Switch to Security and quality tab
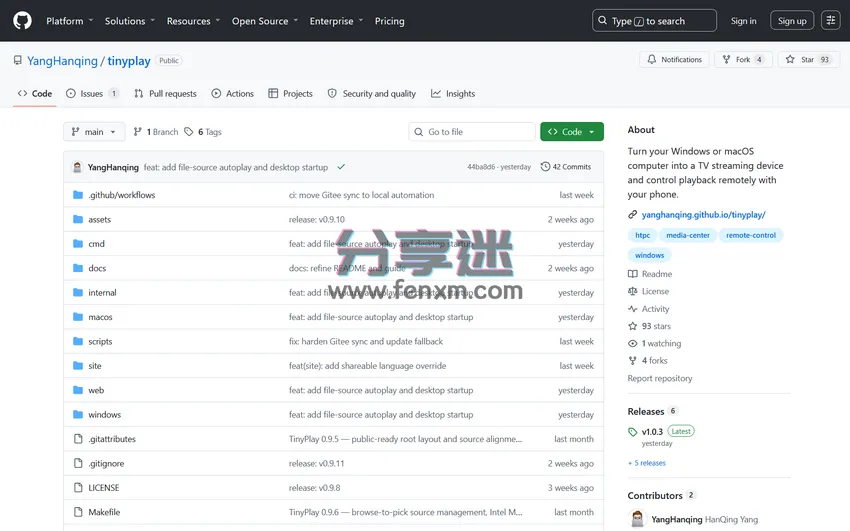 (x=372, y=93)
